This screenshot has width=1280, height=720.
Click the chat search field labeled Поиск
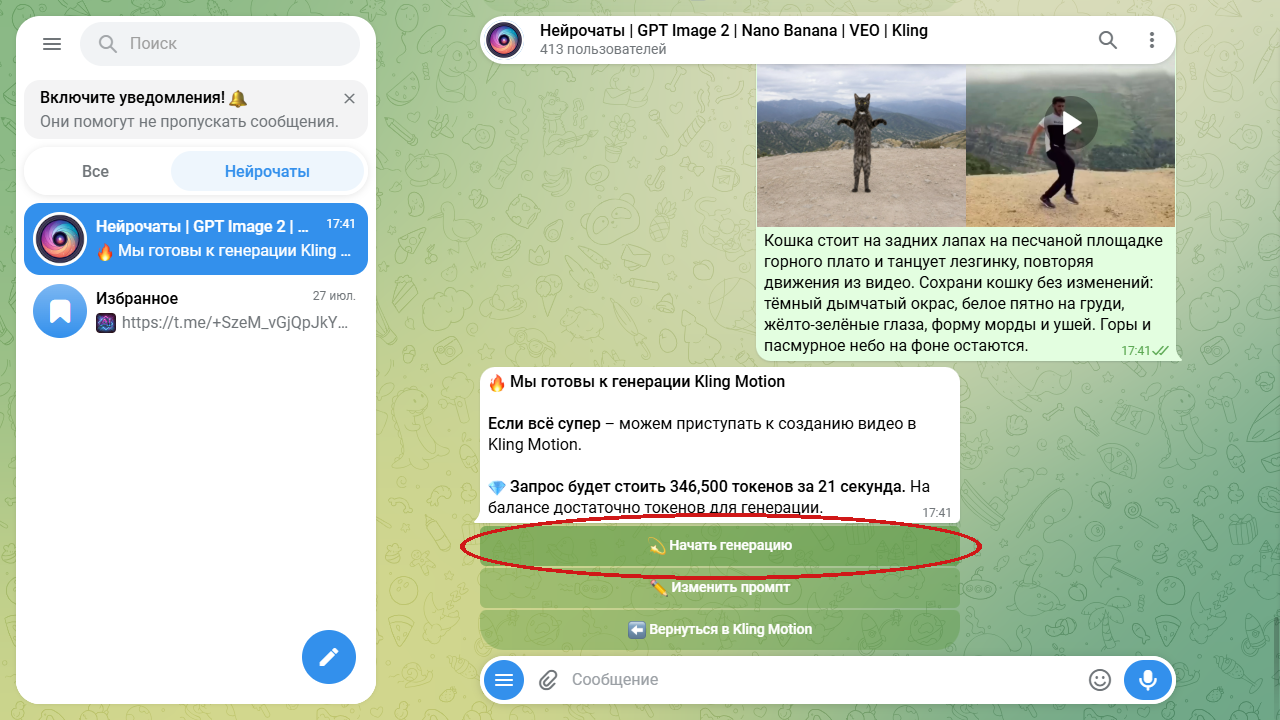(x=219, y=44)
